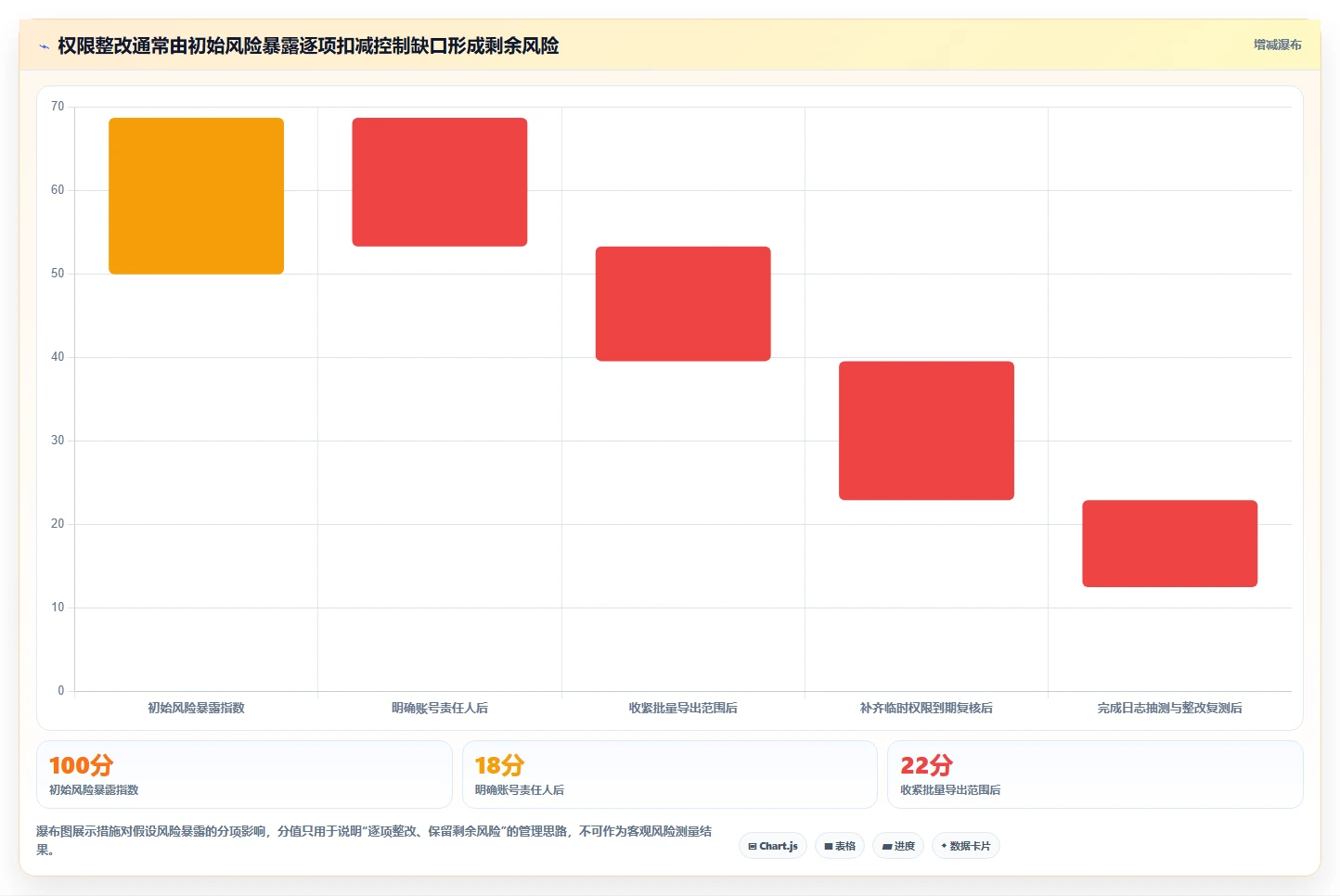The image size is (1340, 896).
Task: Open the 22分 收紧批量导出范围后 card
Action: click(1095, 774)
